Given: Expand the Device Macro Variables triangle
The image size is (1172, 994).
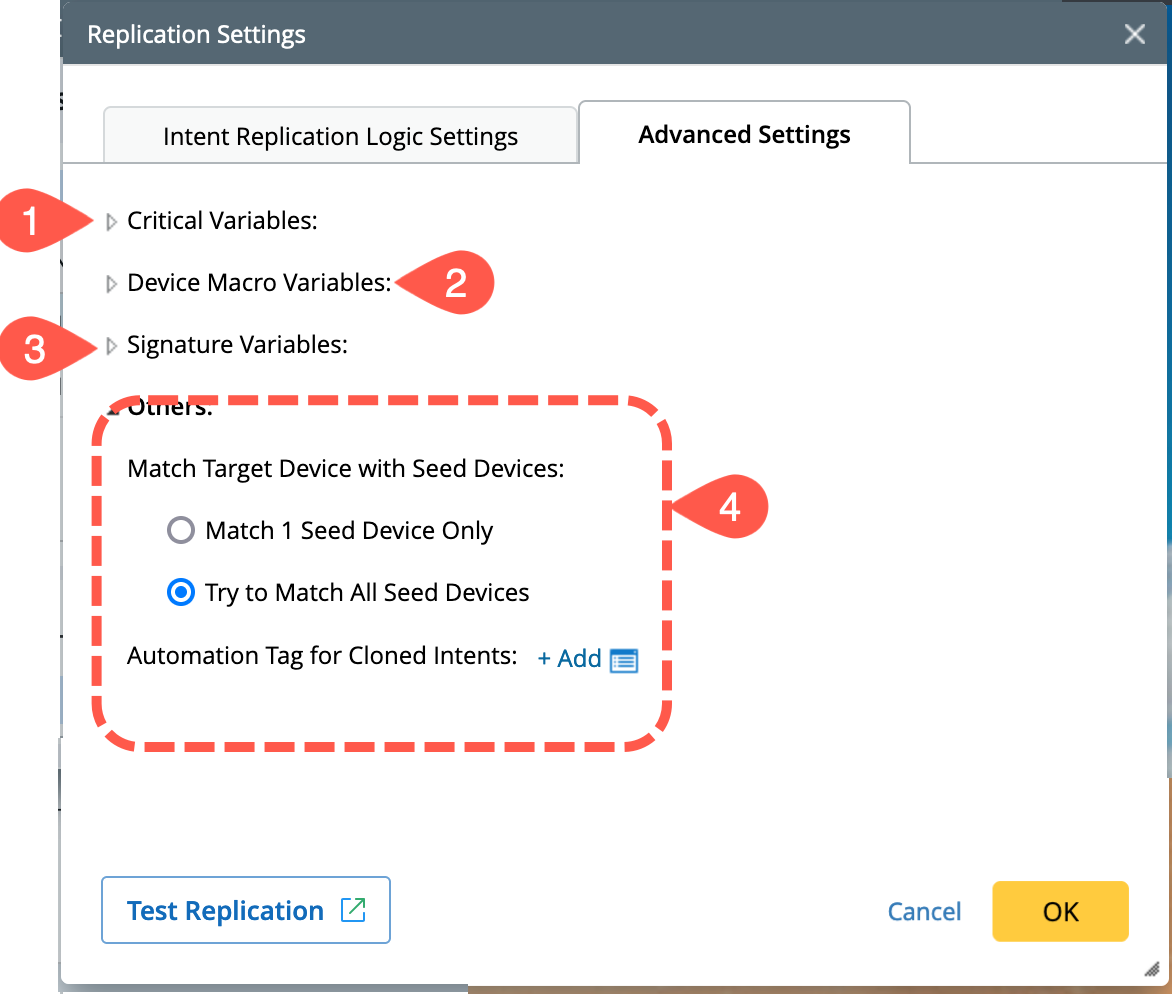Looking at the screenshot, I should [112, 284].
